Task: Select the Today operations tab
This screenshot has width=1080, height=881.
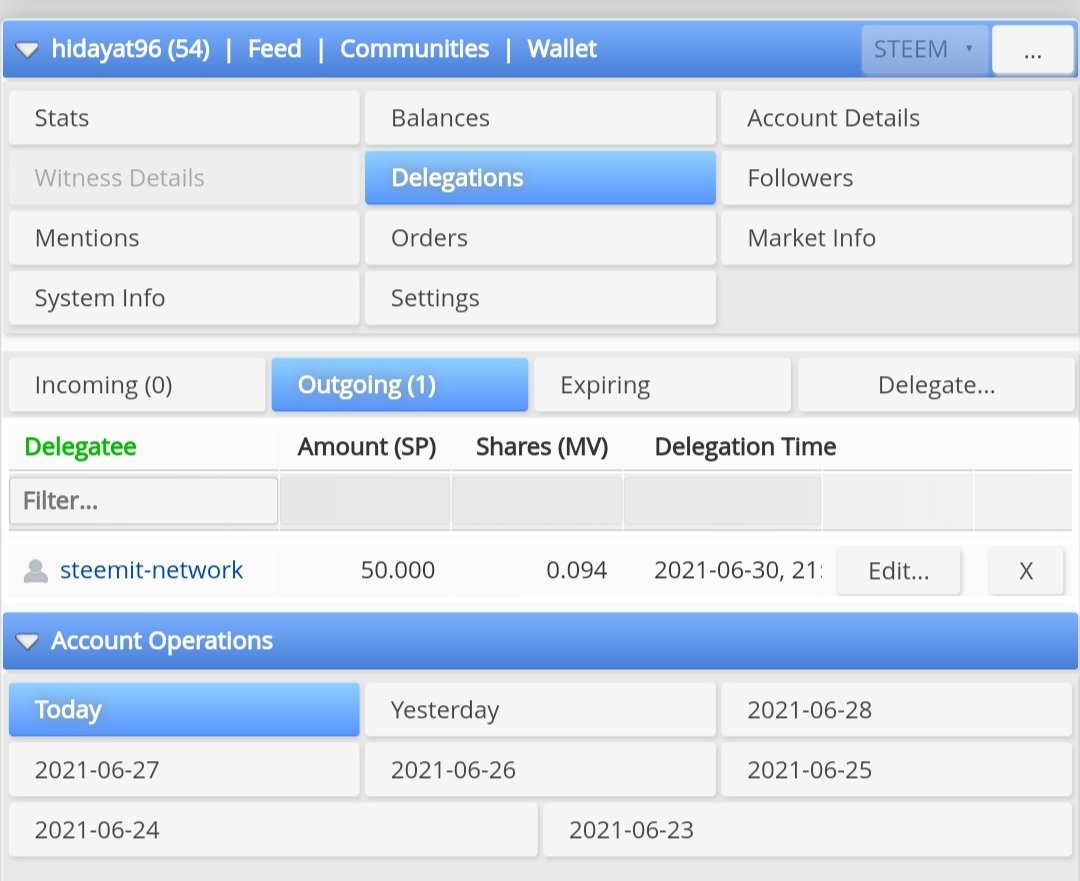Action: [x=184, y=709]
